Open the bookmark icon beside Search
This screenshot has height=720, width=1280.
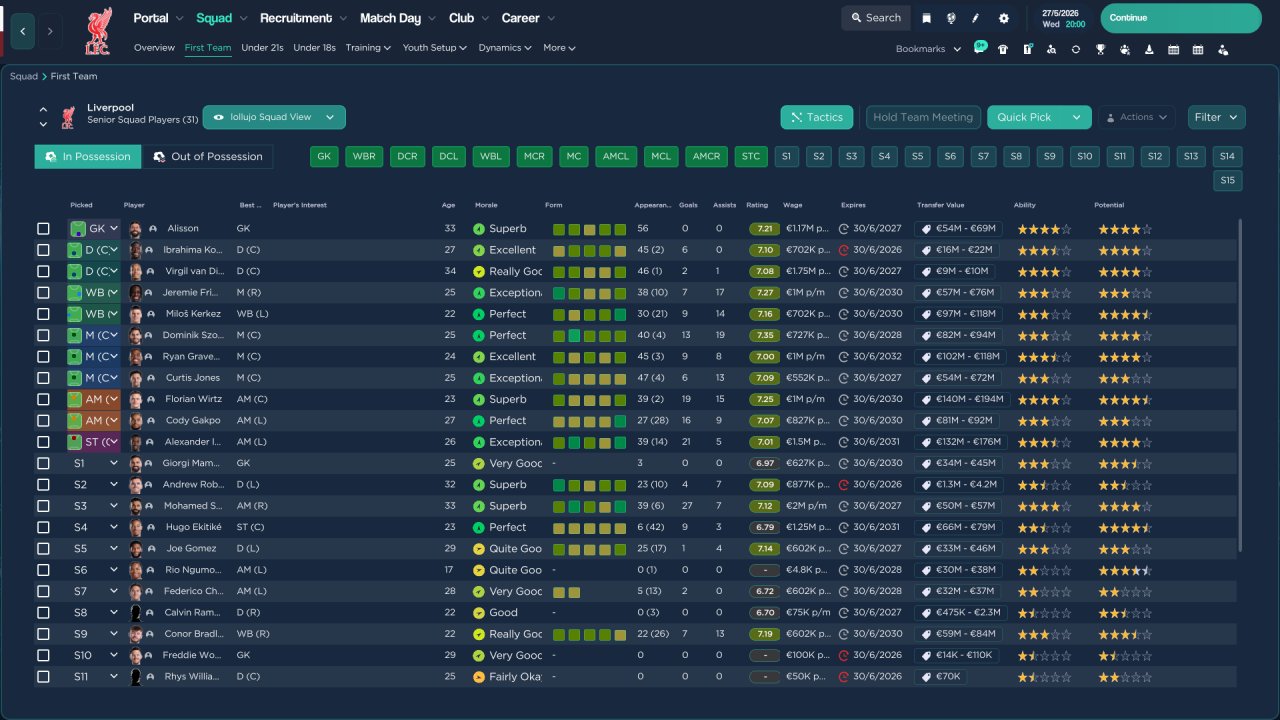coord(927,18)
